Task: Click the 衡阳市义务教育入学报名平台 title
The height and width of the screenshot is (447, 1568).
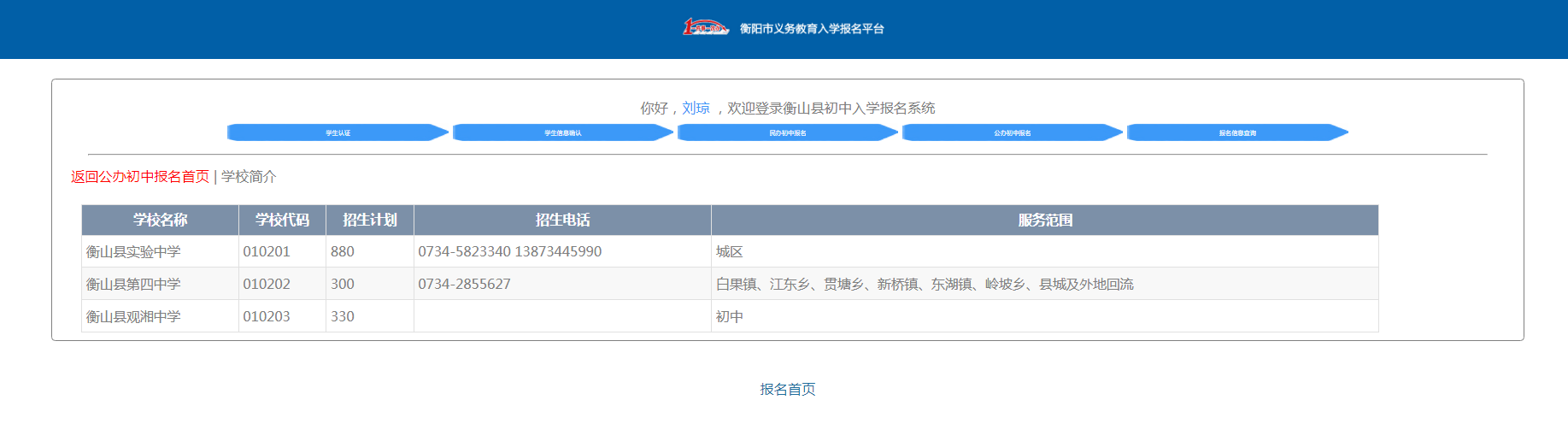Action: click(x=812, y=29)
